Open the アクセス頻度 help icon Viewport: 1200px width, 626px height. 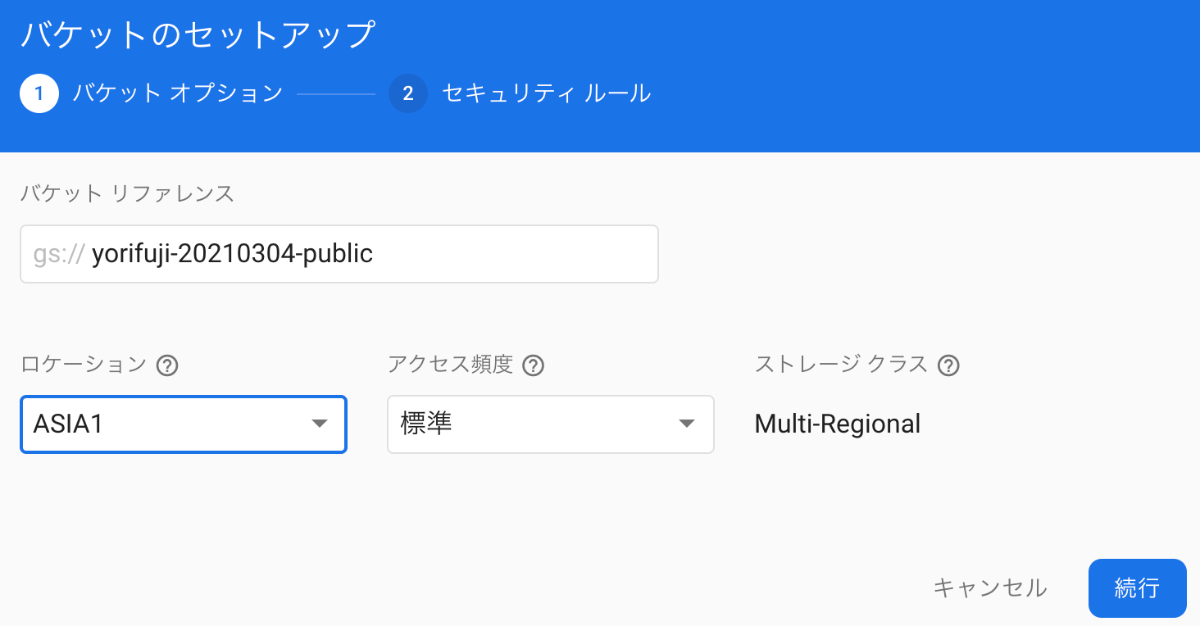coord(534,365)
